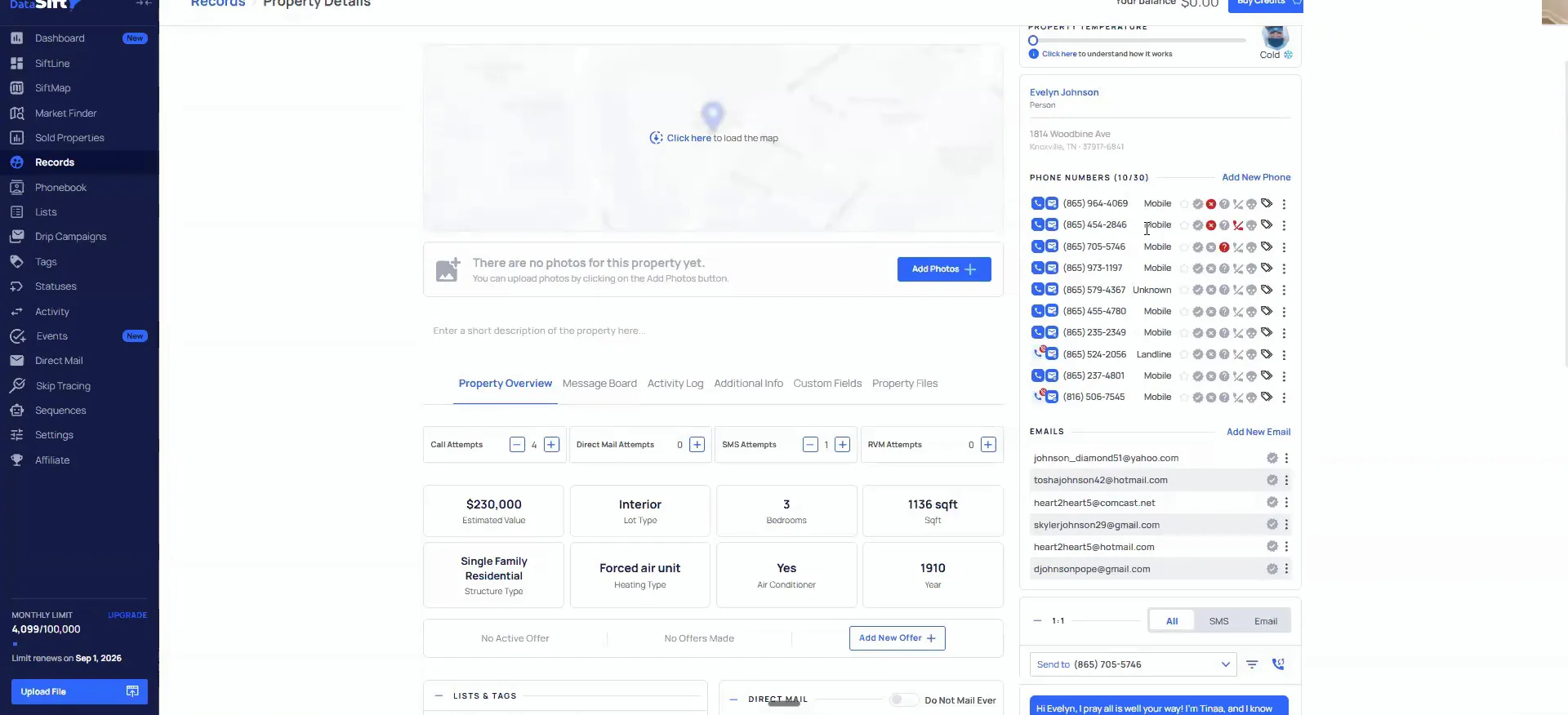
Task: Click the question mark status icon for (865) 235-2349
Action: (1224, 333)
